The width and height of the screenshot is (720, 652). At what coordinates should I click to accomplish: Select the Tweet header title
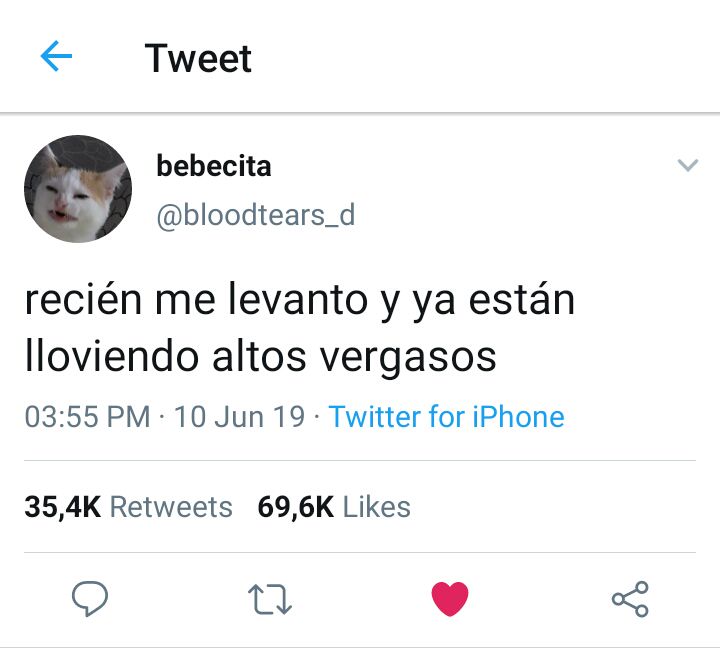198,58
